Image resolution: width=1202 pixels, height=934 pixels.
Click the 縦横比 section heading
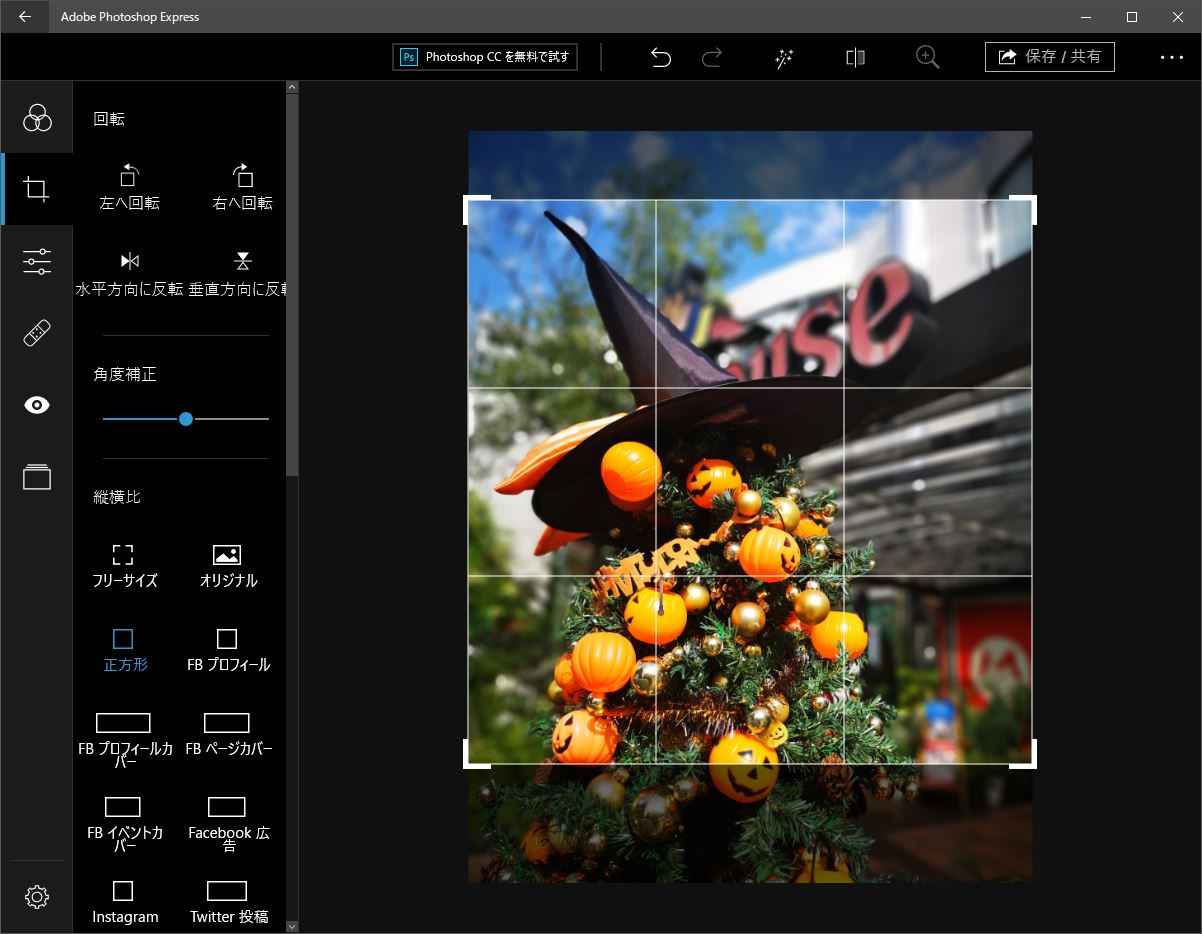tap(117, 497)
